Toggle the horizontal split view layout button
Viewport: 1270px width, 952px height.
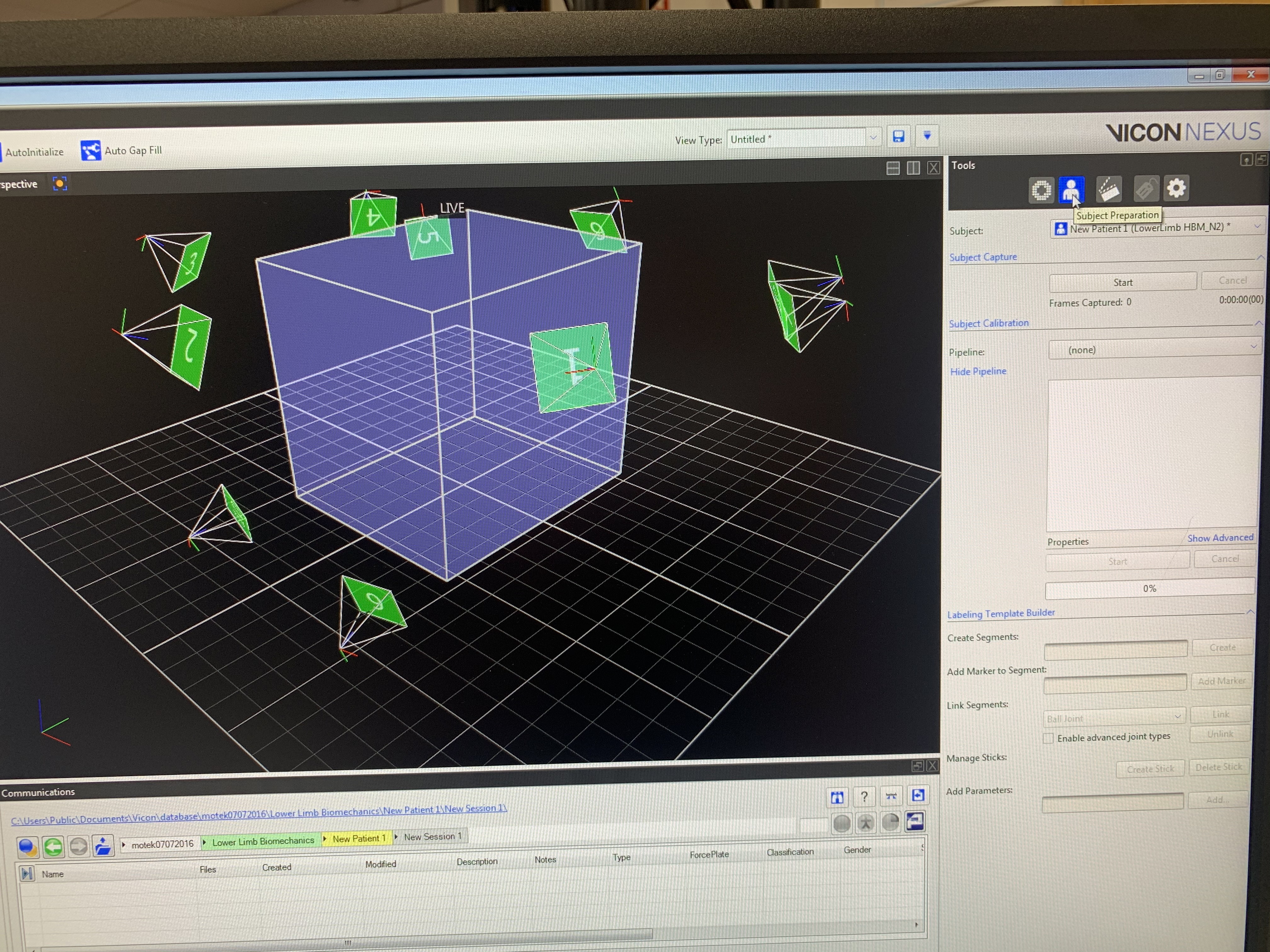893,168
